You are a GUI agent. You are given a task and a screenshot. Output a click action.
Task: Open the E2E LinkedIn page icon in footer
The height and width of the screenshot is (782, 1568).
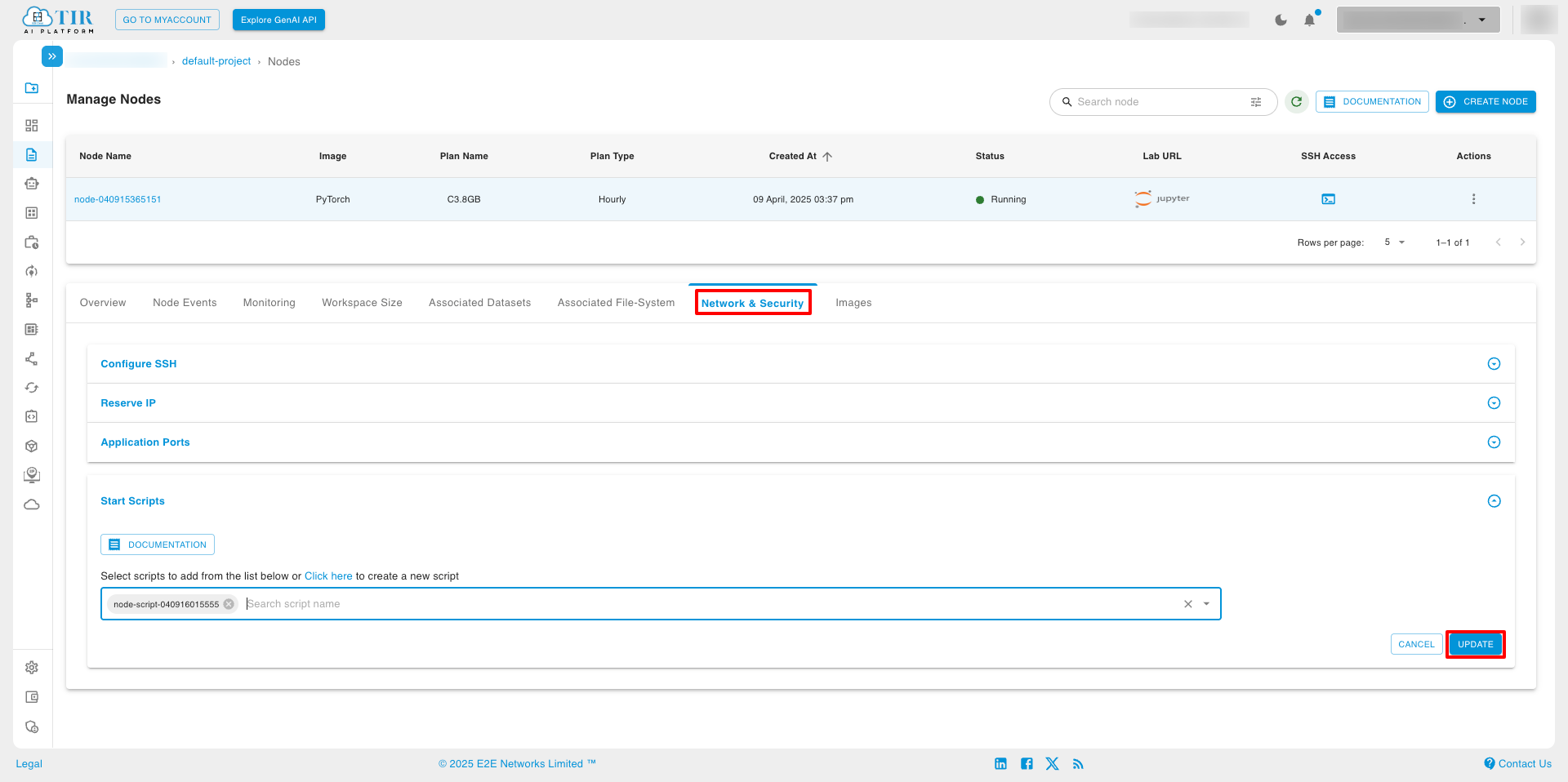tap(1000, 764)
